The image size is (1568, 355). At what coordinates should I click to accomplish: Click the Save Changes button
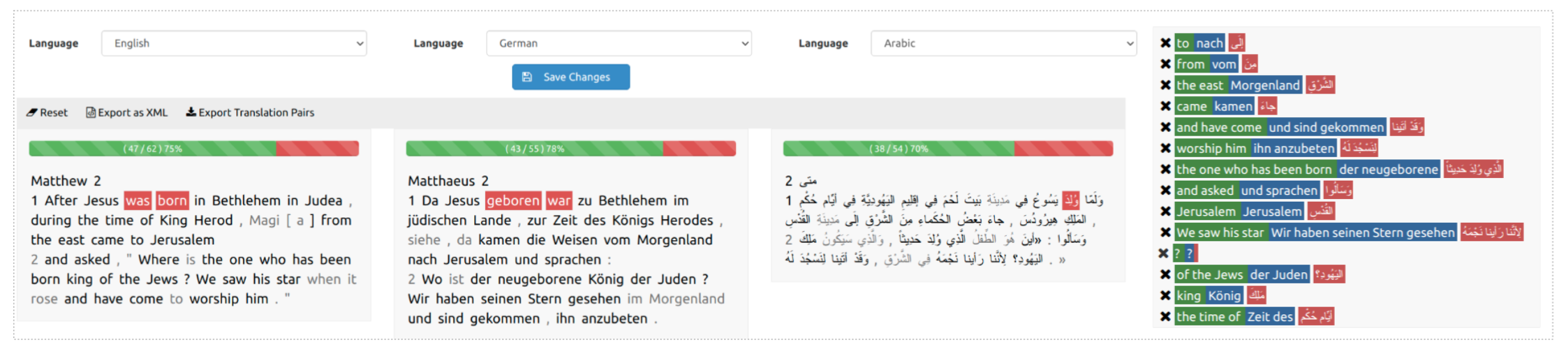click(570, 77)
